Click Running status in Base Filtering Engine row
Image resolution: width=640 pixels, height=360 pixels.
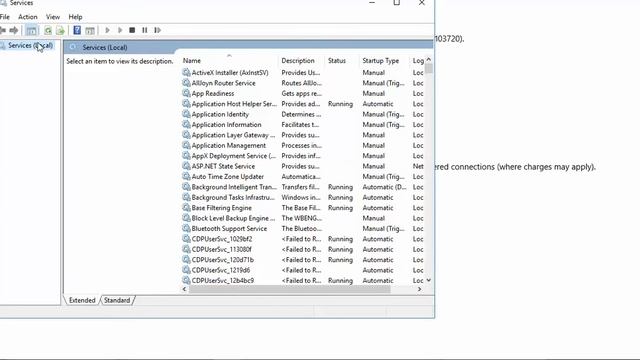[x=340, y=207]
